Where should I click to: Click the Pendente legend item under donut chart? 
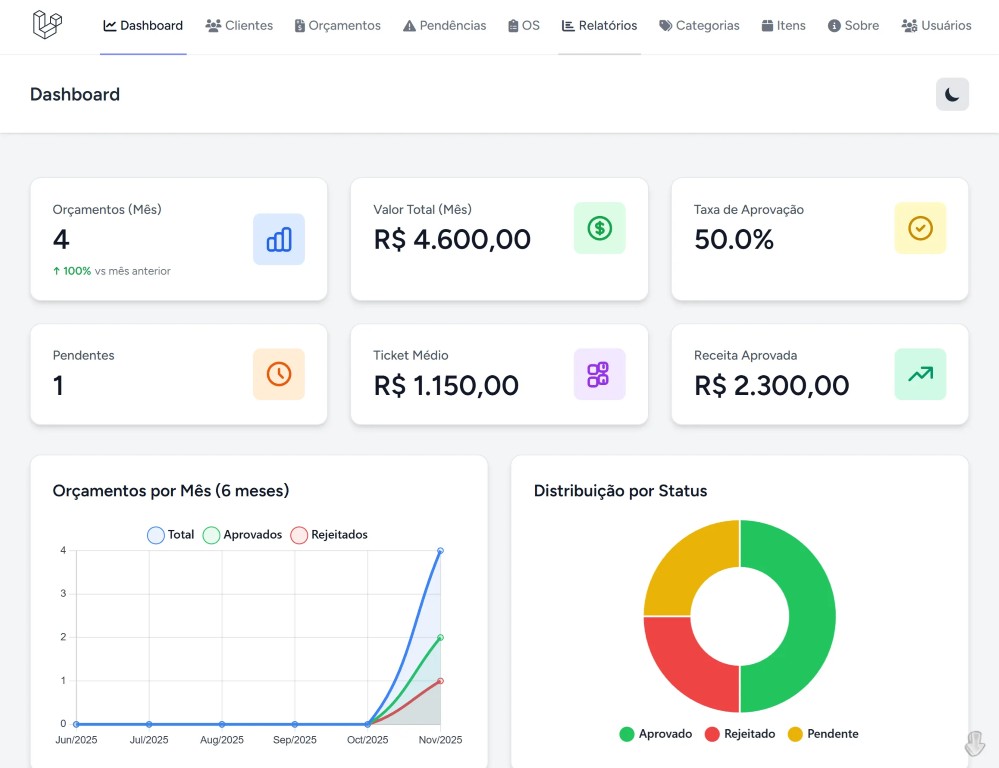pos(823,734)
